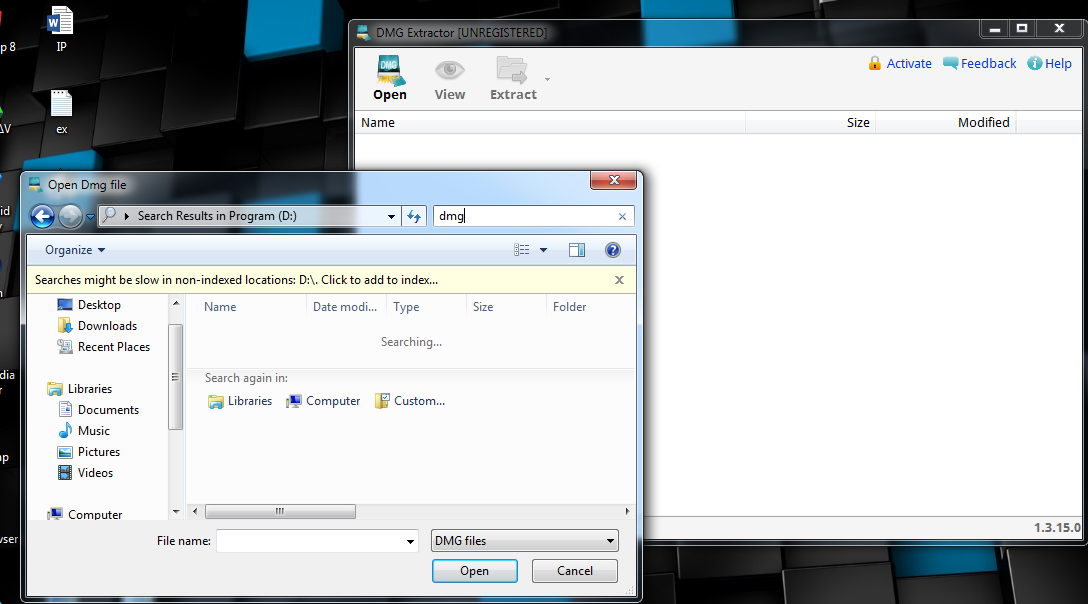Click the horizontal scrollbar left arrow

195,512
